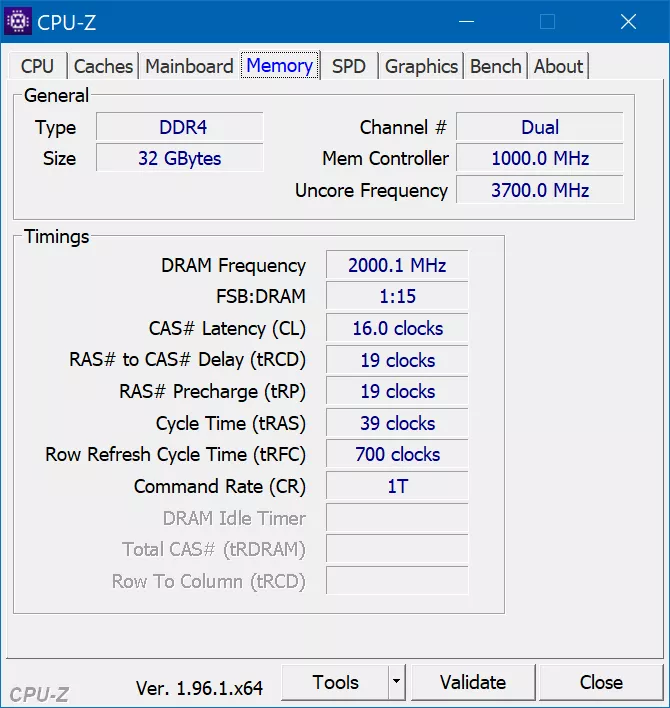
Task: Switch to the Caches tab
Action: coord(103,66)
